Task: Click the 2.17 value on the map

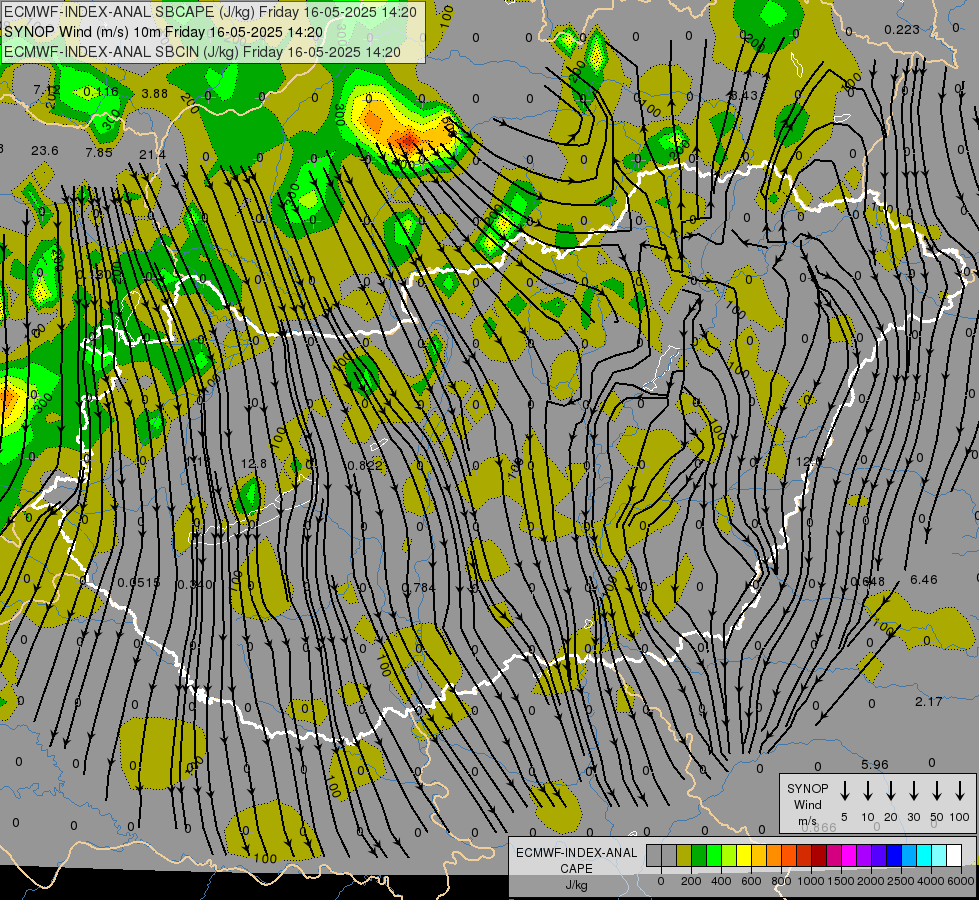Action: pos(928,702)
